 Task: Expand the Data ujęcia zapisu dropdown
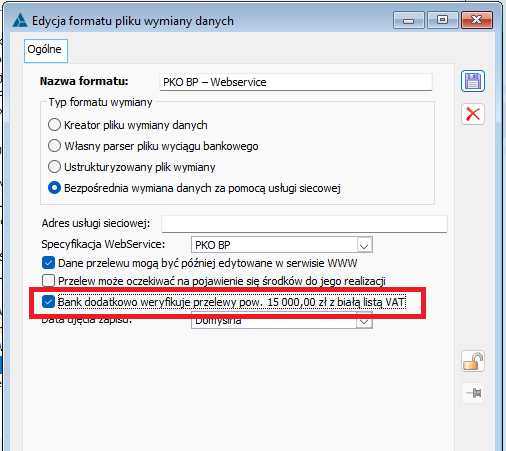[364, 321]
